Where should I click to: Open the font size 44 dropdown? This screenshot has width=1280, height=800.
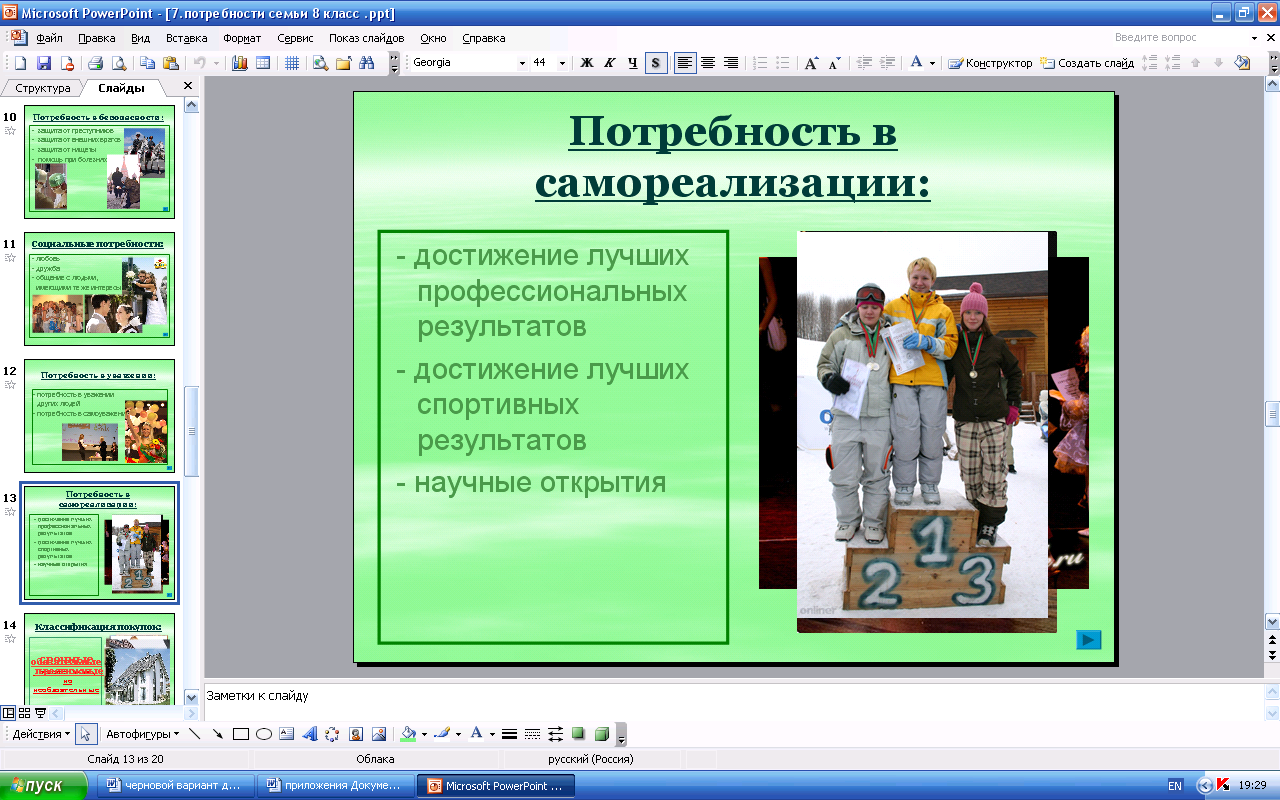pos(562,63)
